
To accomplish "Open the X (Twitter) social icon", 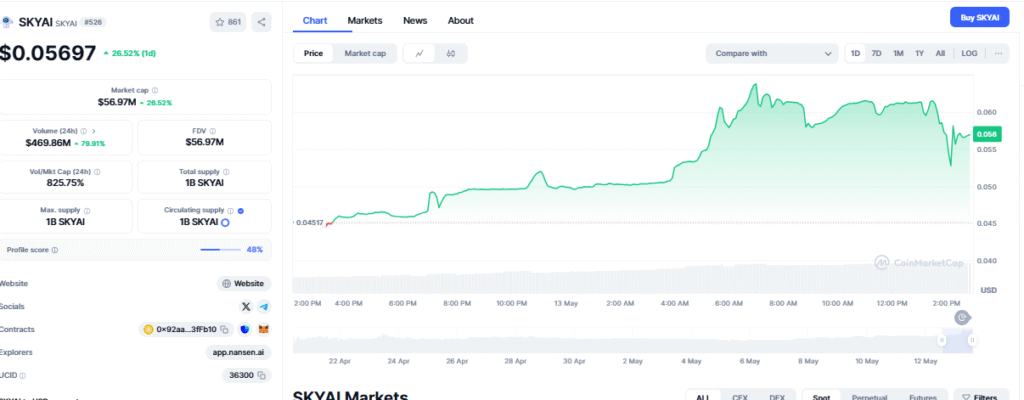I will pyautogui.click(x=246, y=307).
